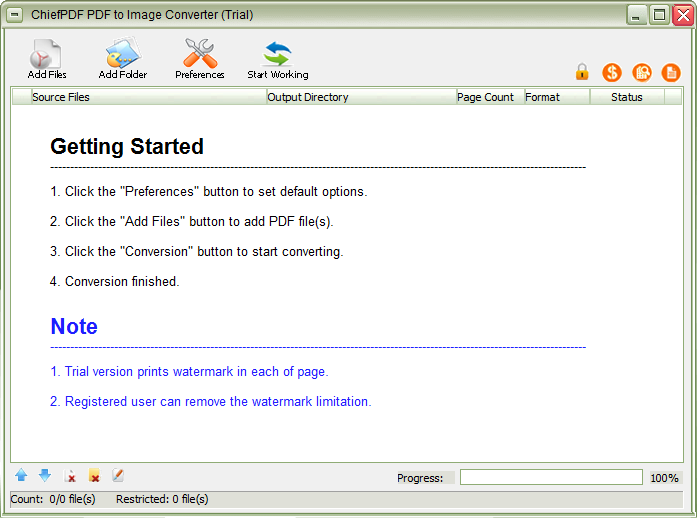
Task: Click the 100% progress value
Action: coord(664,478)
